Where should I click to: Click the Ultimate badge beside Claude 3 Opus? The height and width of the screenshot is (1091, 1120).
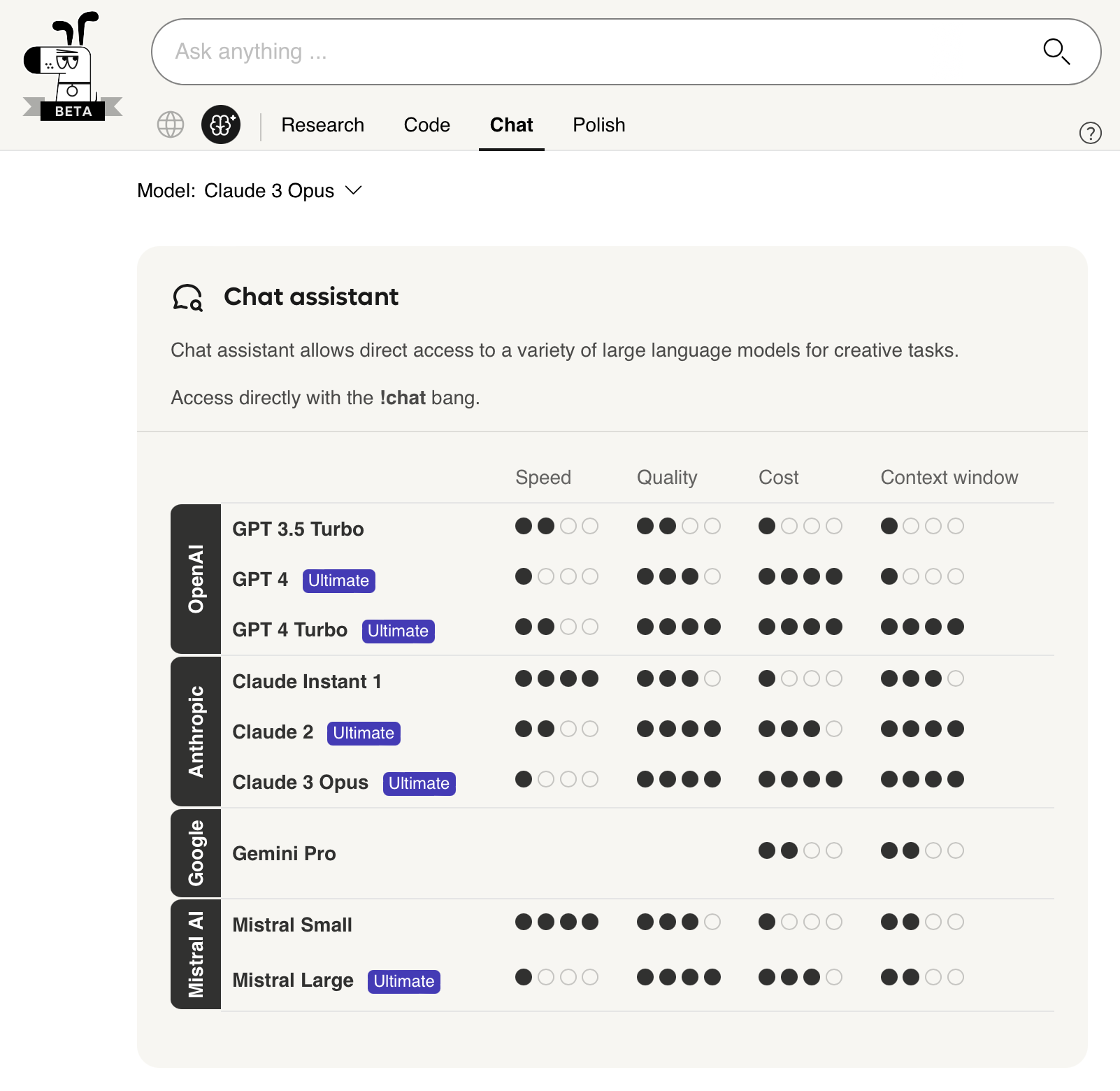pyautogui.click(x=419, y=783)
